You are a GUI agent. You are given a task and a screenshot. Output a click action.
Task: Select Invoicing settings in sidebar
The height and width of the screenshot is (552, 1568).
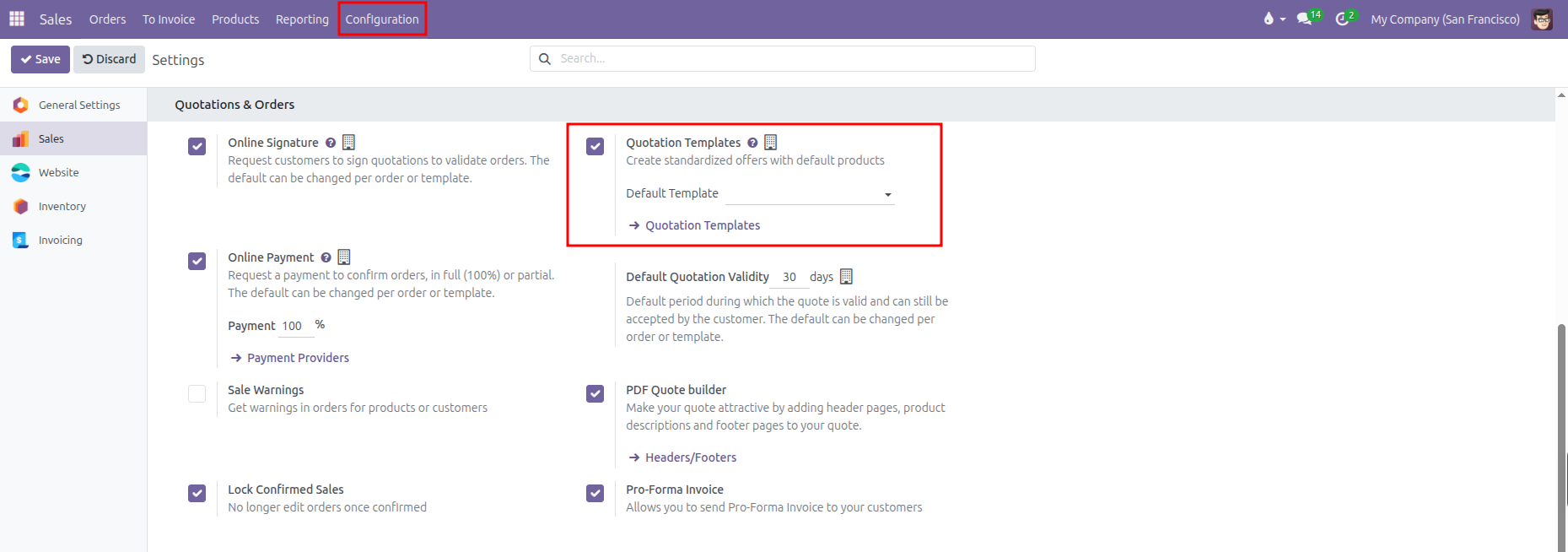point(73,240)
